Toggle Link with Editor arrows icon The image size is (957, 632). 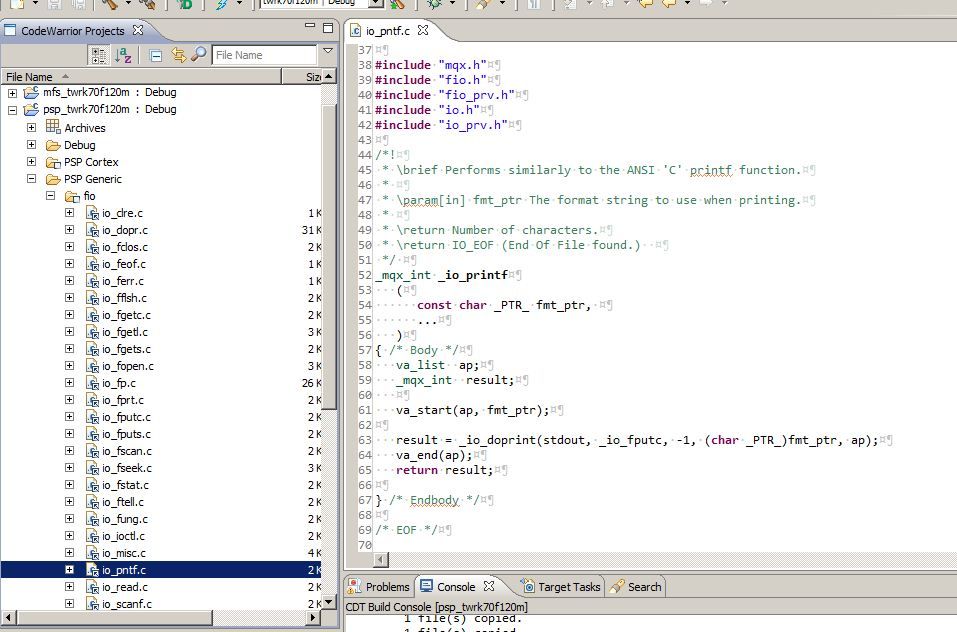coord(178,55)
